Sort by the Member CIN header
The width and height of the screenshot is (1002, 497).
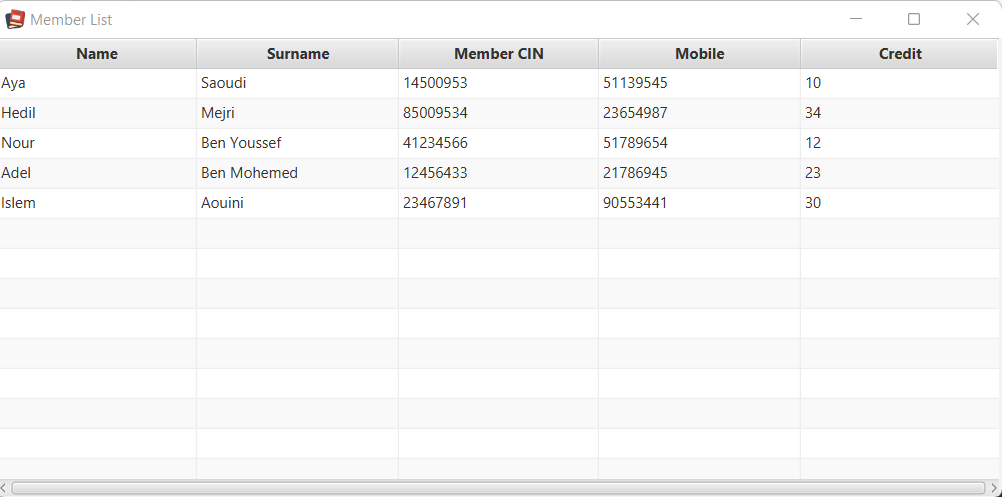click(498, 54)
